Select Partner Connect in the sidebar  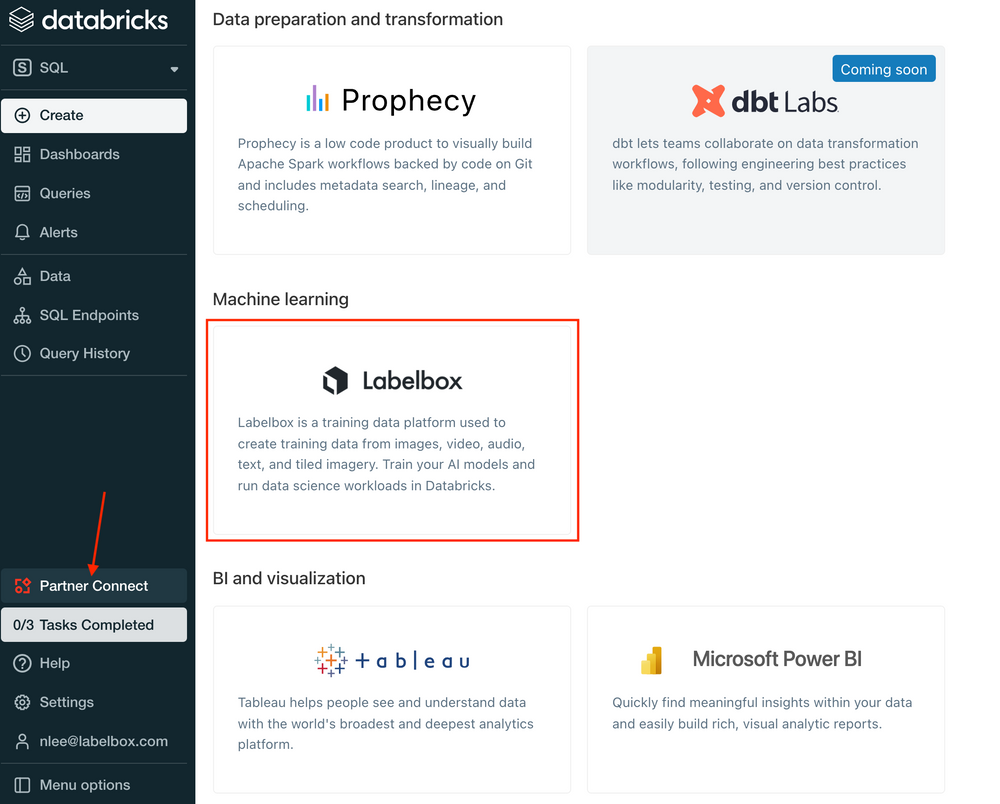[x=95, y=586]
